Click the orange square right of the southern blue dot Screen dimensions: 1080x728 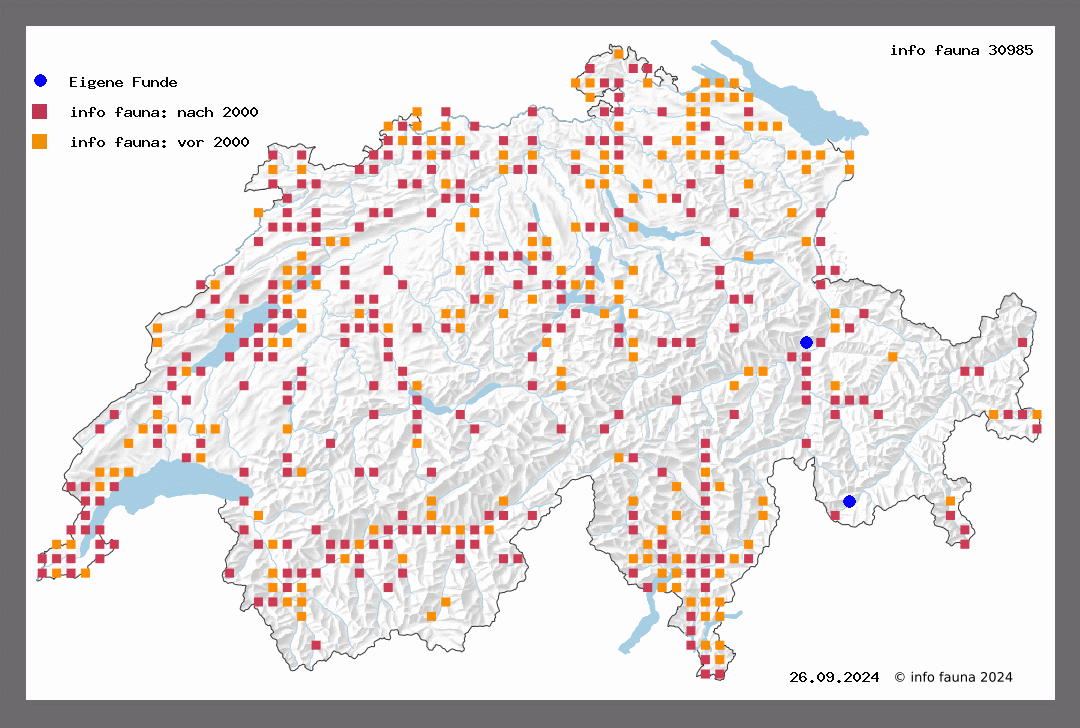pyautogui.click(x=950, y=501)
